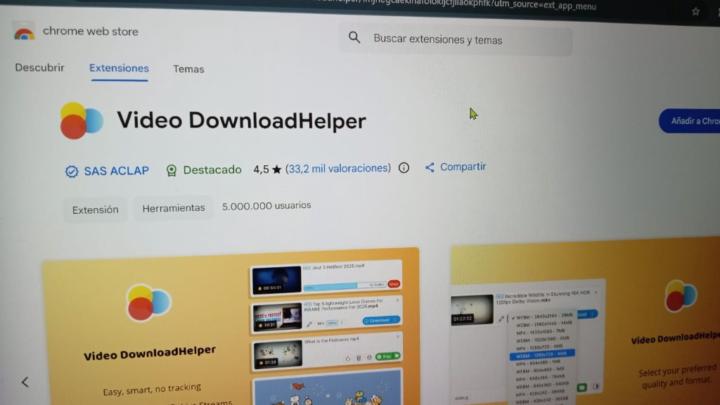Image resolution: width=720 pixels, height=405 pixels.
Task: Open the Descubrir tab
Action: [39, 68]
